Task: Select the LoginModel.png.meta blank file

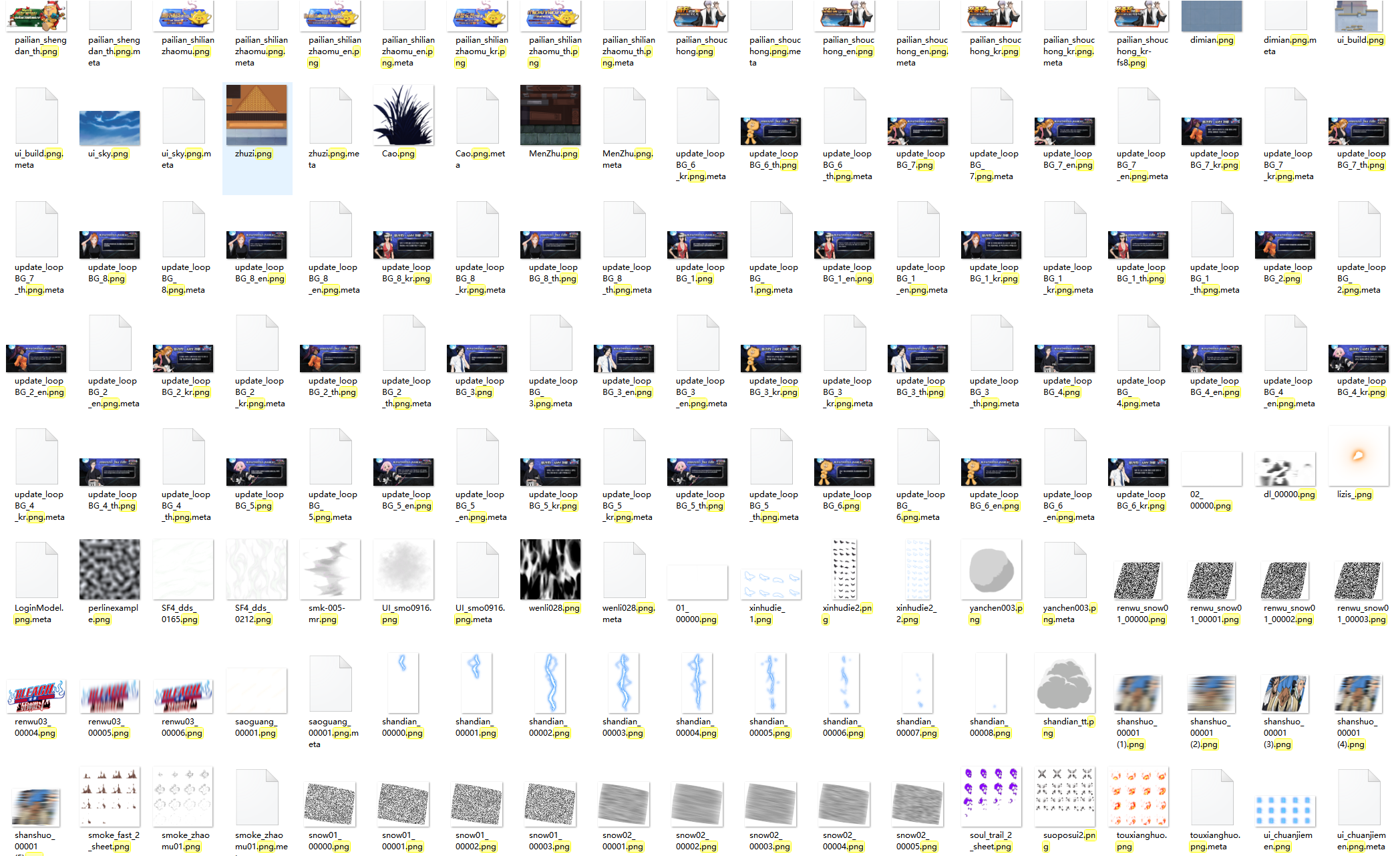Action: (x=36, y=569)
